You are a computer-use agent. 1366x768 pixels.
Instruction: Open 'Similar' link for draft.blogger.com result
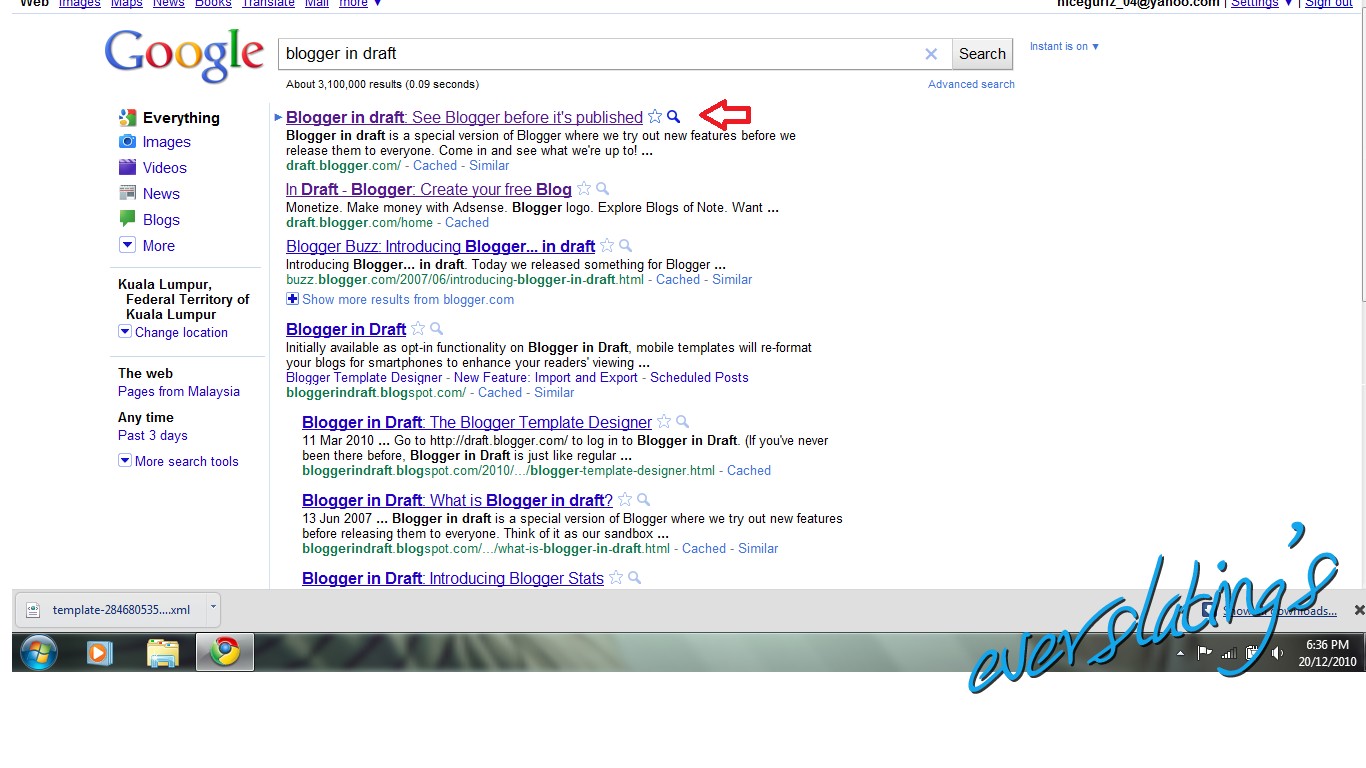click(x=489, y=165)
